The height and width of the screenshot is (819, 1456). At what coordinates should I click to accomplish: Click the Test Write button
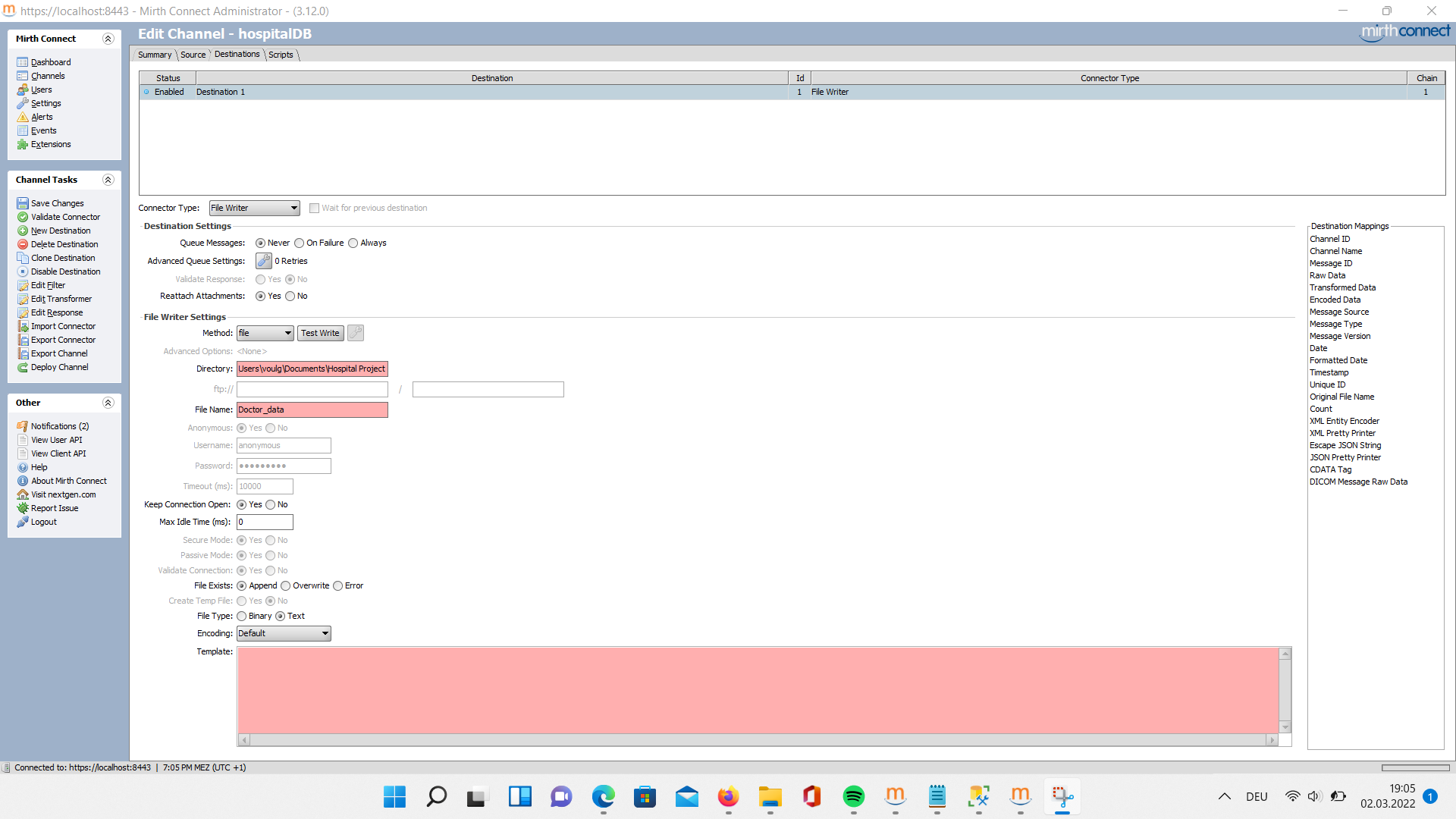click(319, 332)
